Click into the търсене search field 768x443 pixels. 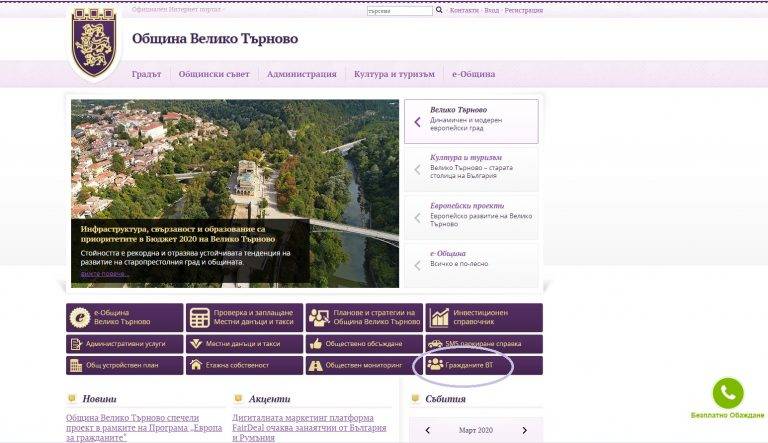pos(400,11)
